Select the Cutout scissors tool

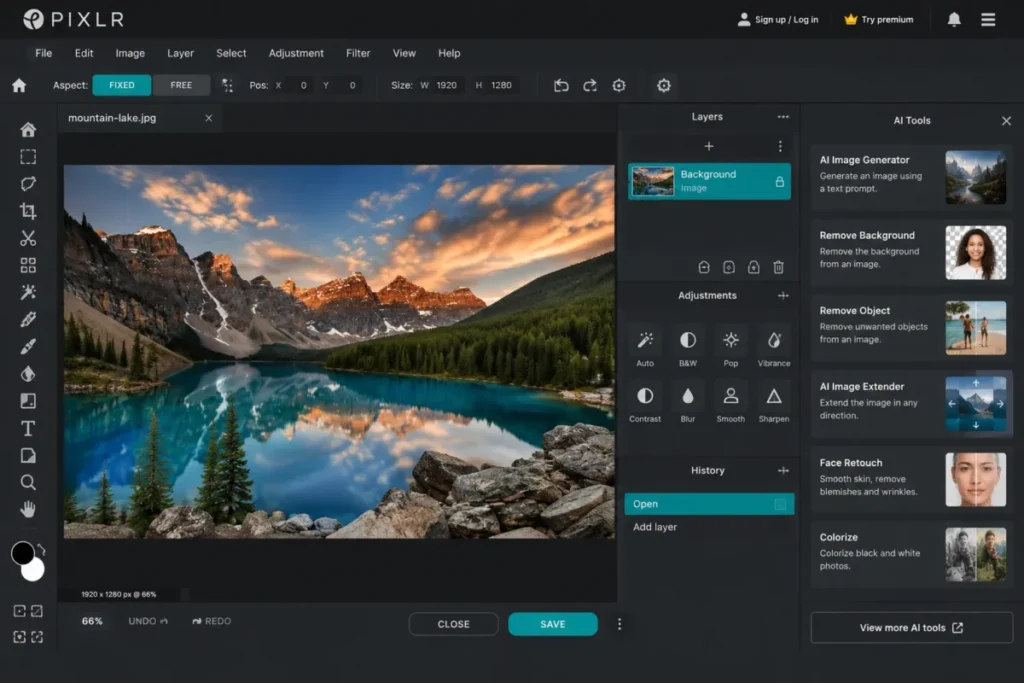coord(28,238)
